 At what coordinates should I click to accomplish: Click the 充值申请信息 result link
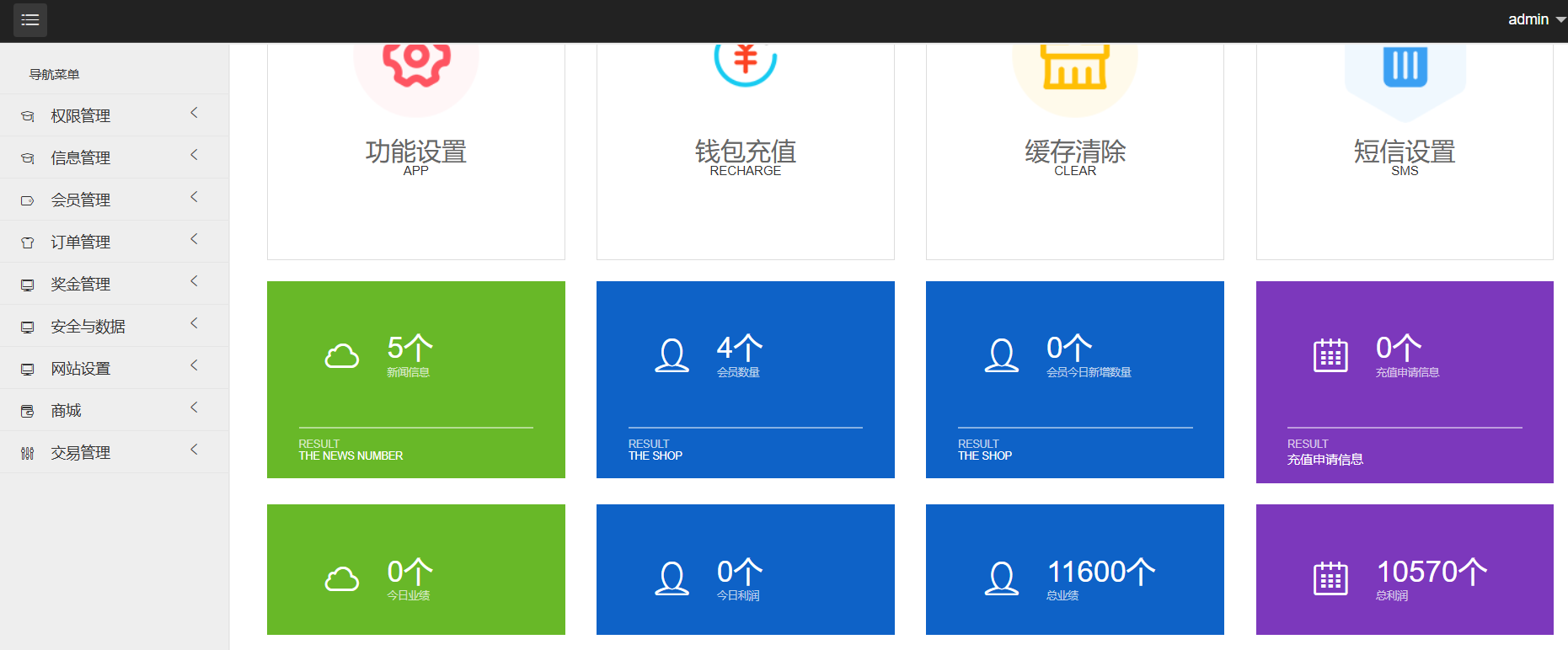coord(1325,460)
